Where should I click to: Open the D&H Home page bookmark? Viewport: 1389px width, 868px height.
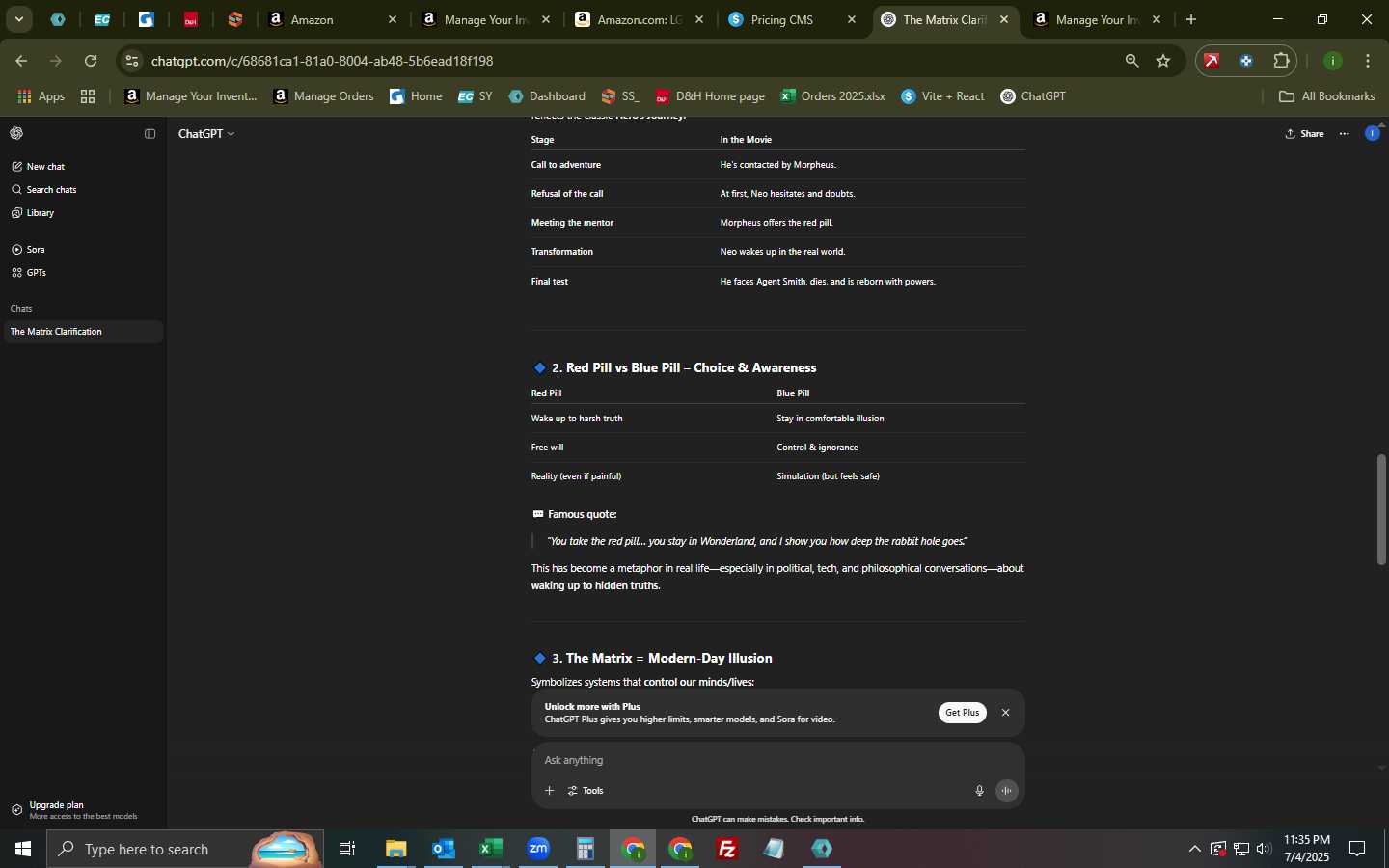710,96
